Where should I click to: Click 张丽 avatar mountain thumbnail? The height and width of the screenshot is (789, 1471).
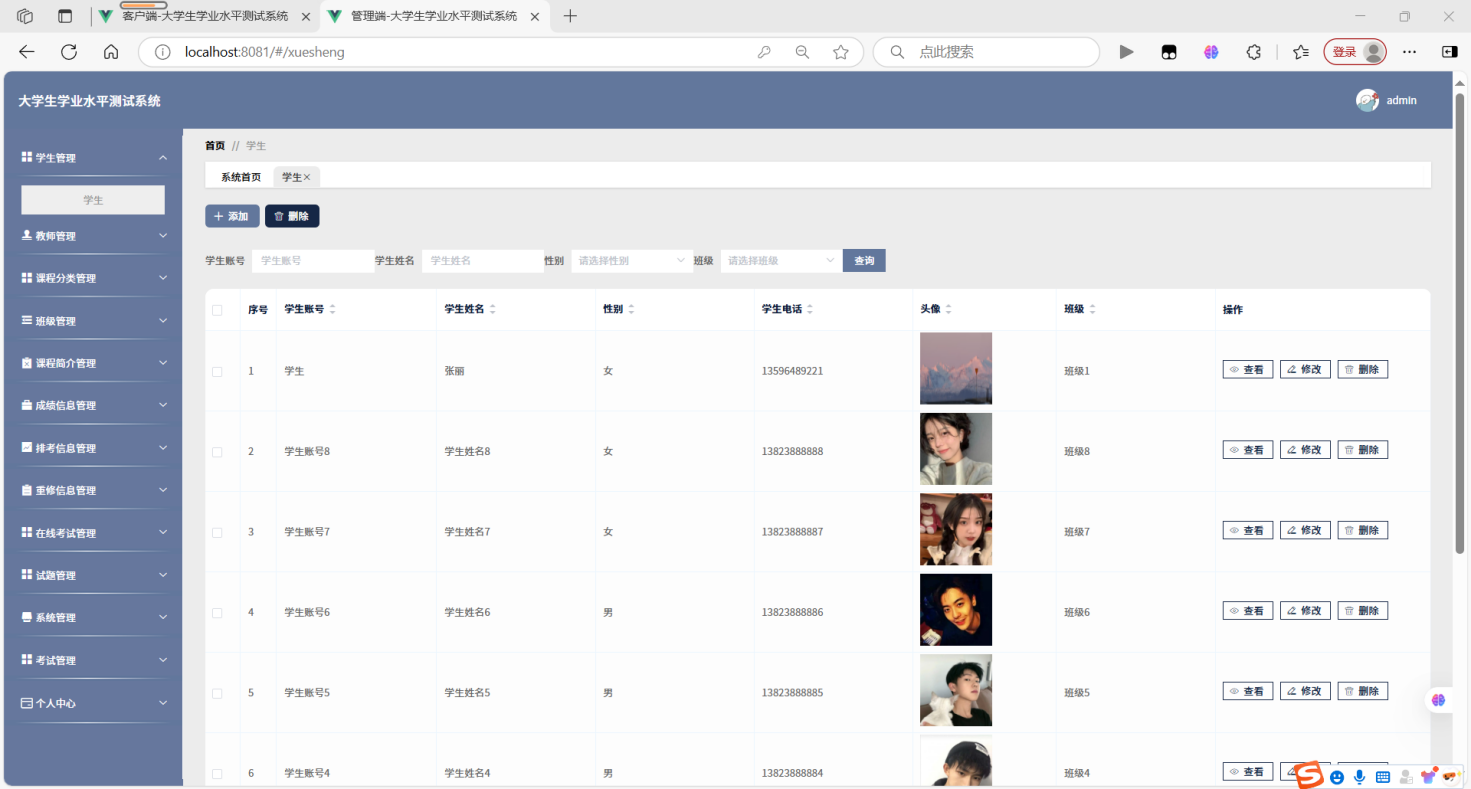coord(956,368)
